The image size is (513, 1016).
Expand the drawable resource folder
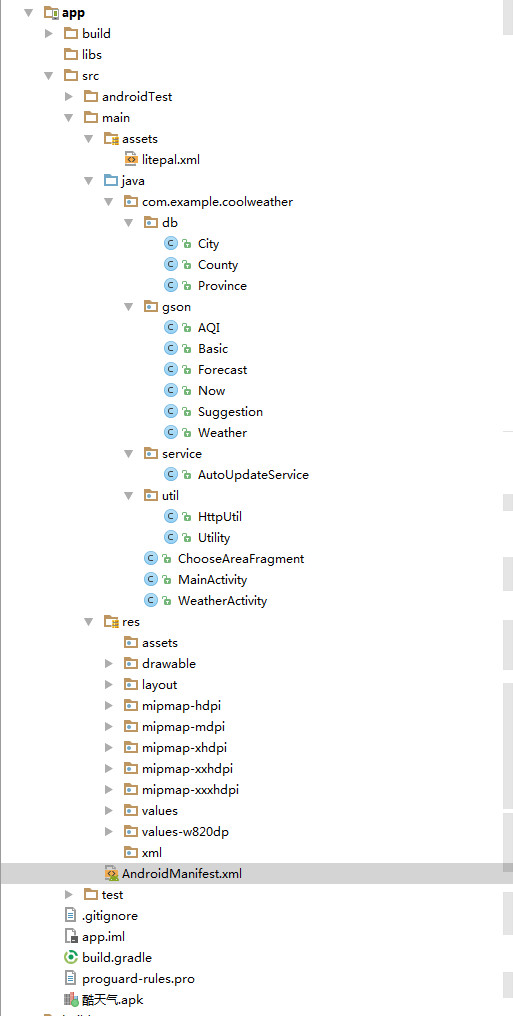click(109, 664)
